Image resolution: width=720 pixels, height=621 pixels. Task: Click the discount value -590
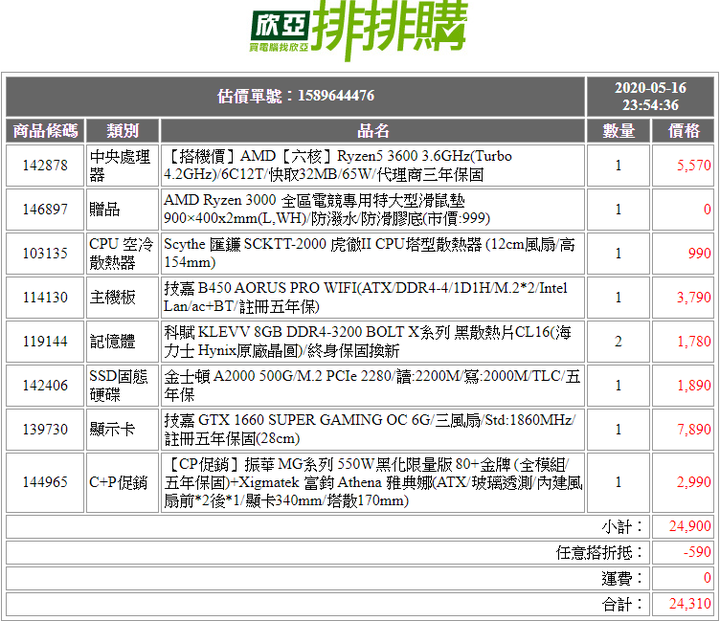[697, 552]
